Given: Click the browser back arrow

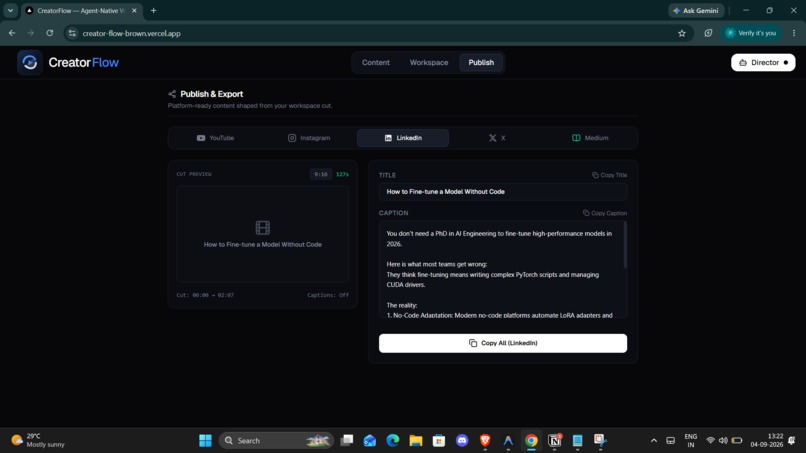Looking at the screenshot, I should point(12,33).
